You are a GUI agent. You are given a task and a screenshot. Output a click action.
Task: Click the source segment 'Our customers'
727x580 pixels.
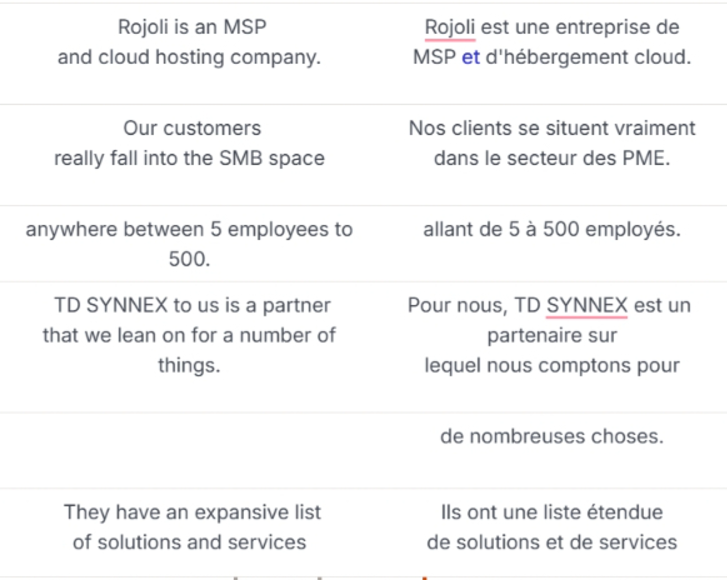[192, 128]
